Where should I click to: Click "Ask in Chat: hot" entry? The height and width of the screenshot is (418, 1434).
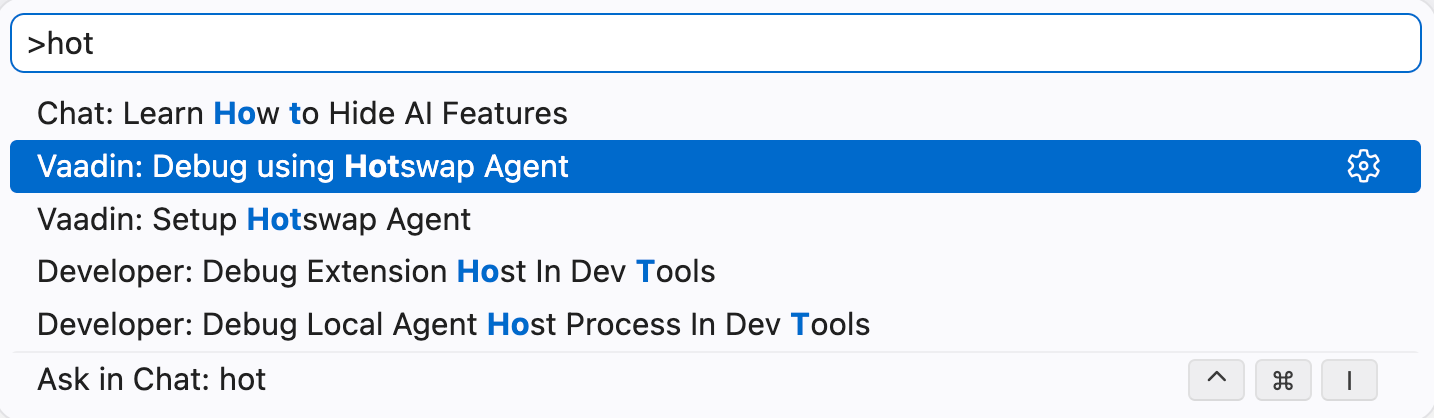pyautogui.click(x=716, y=380)
